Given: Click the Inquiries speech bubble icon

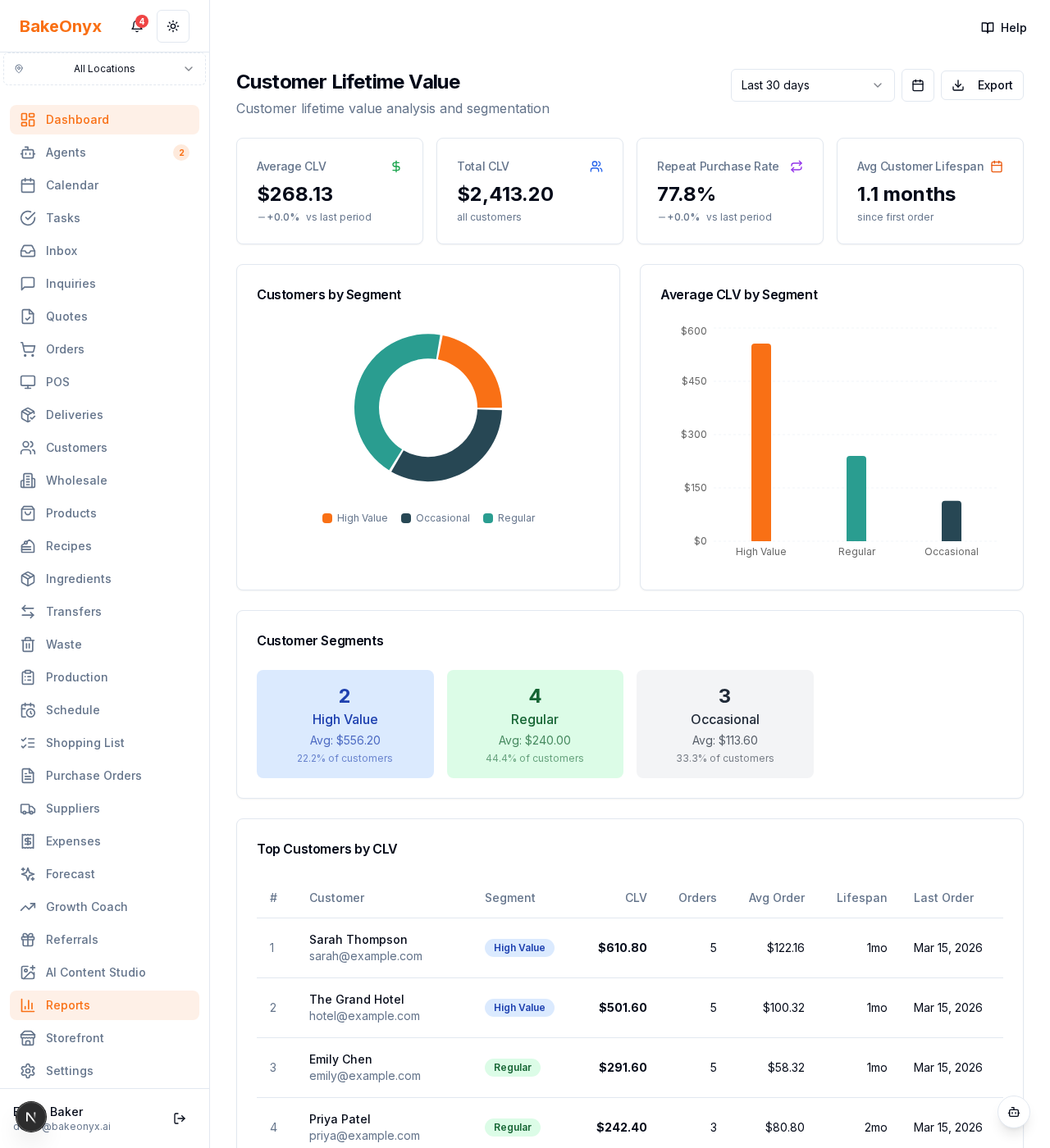Looking at the screenshot, I should pos(28,284).
